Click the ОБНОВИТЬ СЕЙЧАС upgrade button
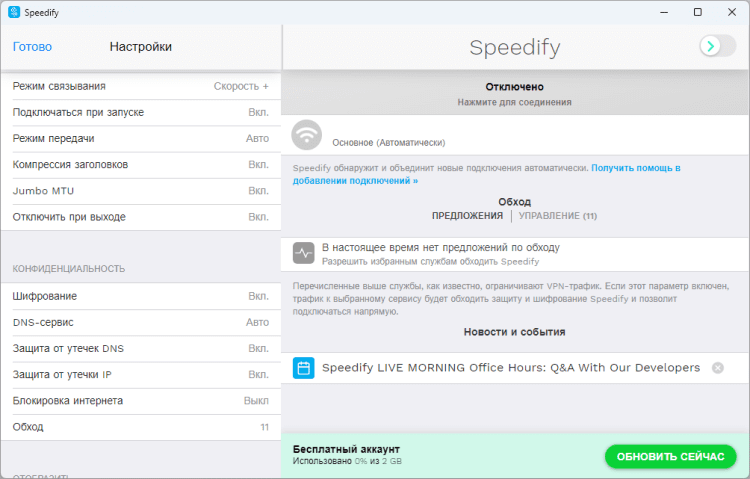 (670, 456)
